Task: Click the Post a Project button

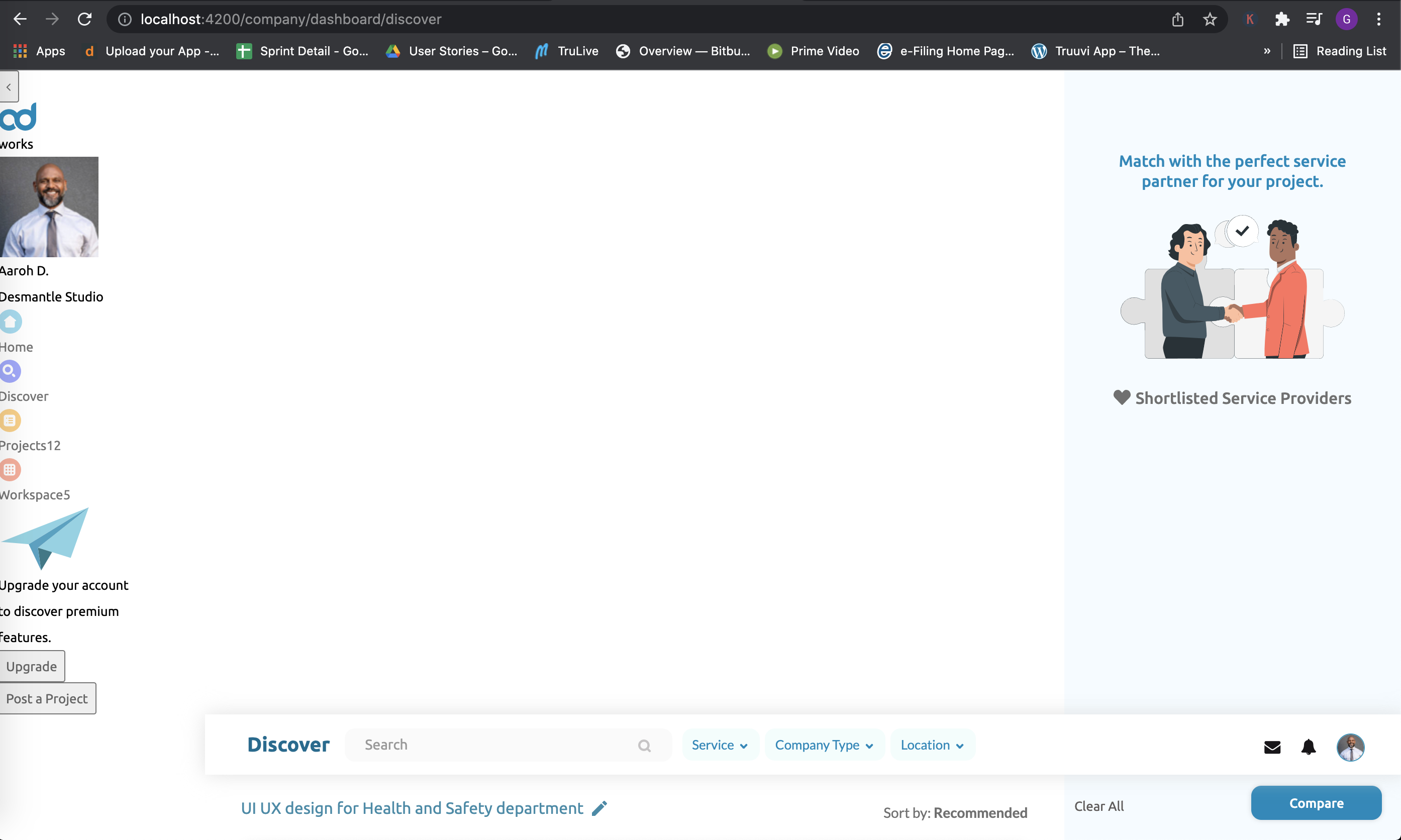Action: click(48, 698)
